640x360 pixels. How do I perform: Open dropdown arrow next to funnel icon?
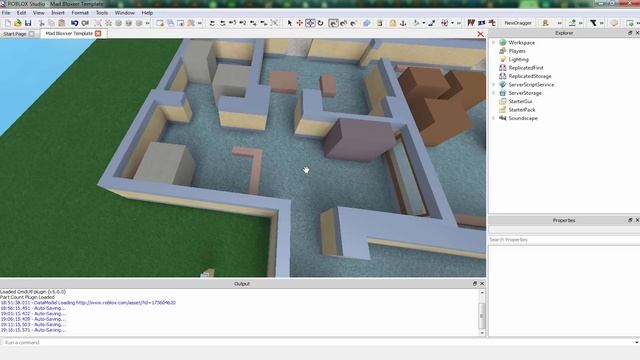click(602, 23)
